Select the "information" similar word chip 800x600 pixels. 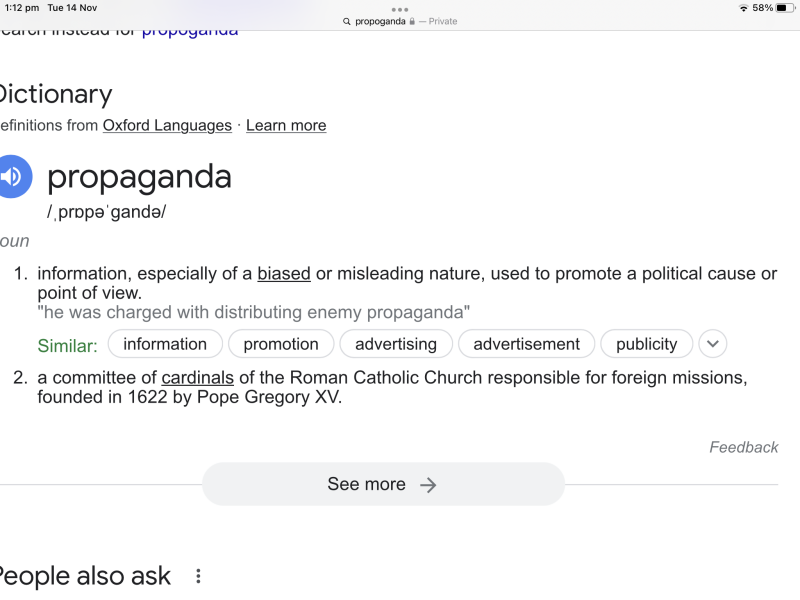click(x=165, y=344)
